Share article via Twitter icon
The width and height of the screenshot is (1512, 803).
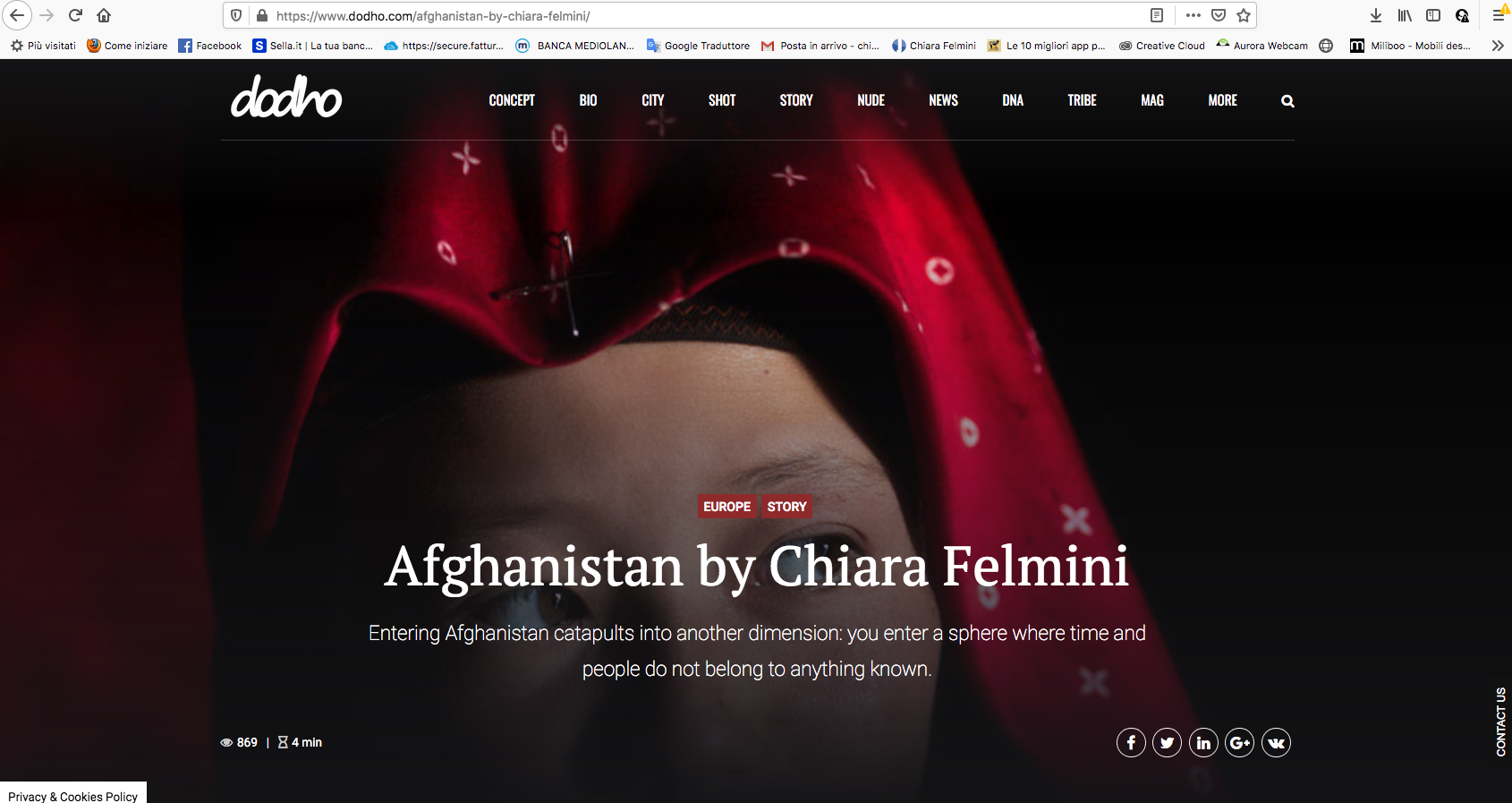[x=1167, y=742]
